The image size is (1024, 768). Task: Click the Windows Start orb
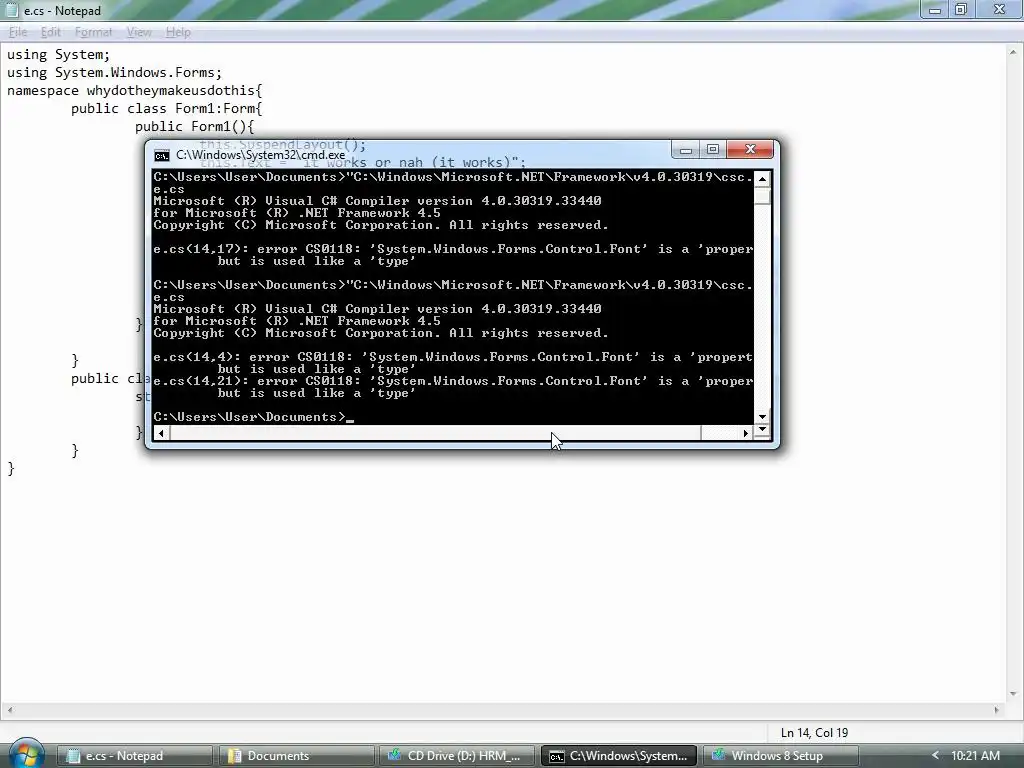(x=27, y=754)
